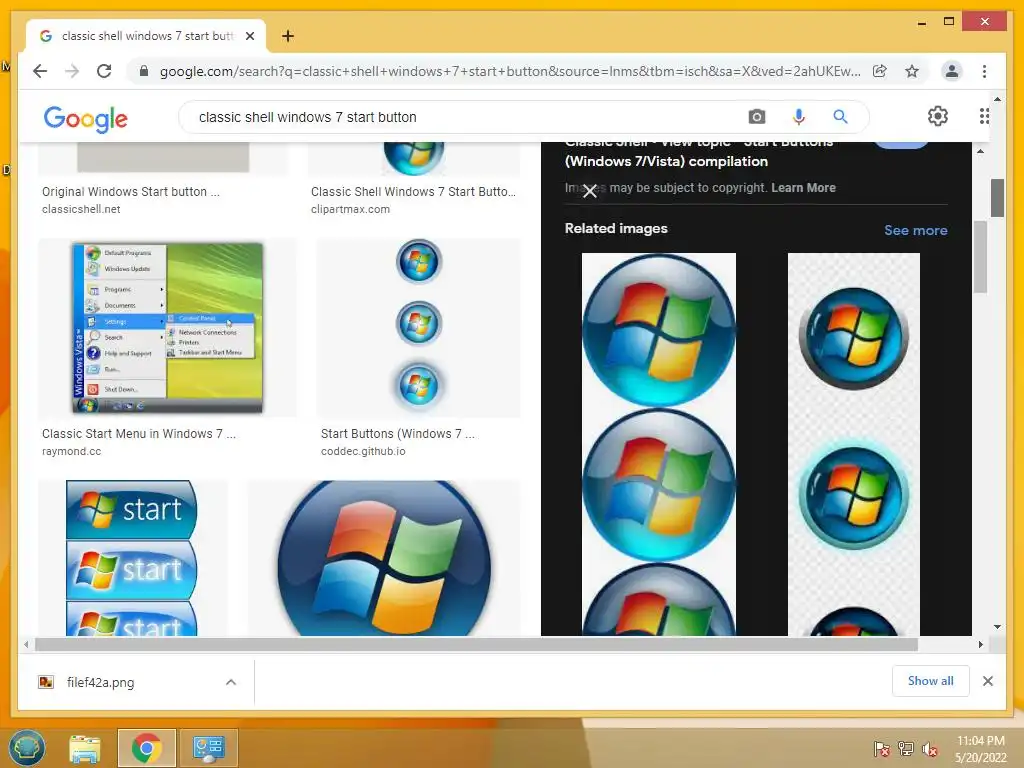
Task: Click the preview panel vertical scrollbar thumb
Action: [981, 257]
